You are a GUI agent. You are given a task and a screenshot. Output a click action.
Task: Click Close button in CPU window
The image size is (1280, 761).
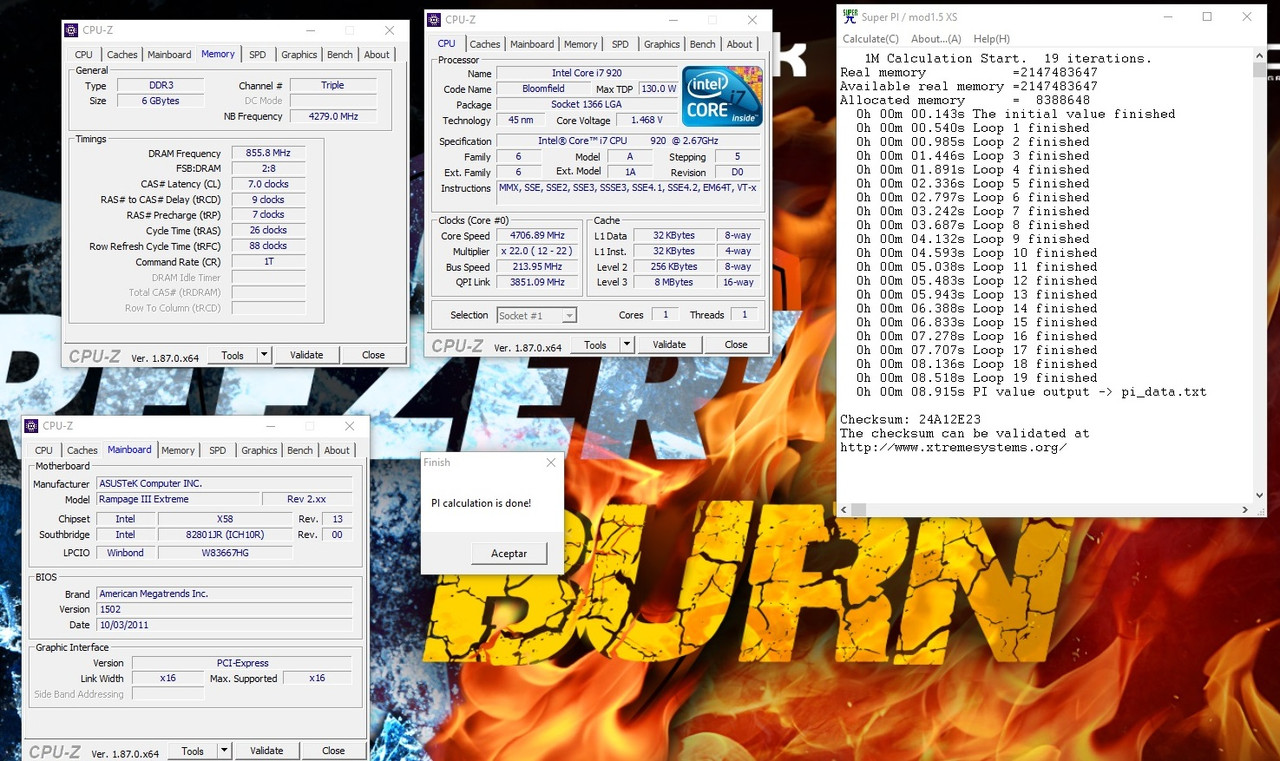736,345
